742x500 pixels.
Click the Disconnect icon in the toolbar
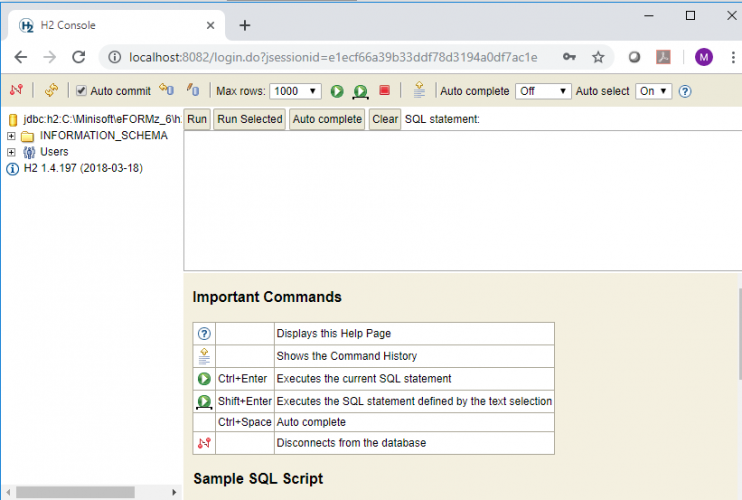coord(16,91)
